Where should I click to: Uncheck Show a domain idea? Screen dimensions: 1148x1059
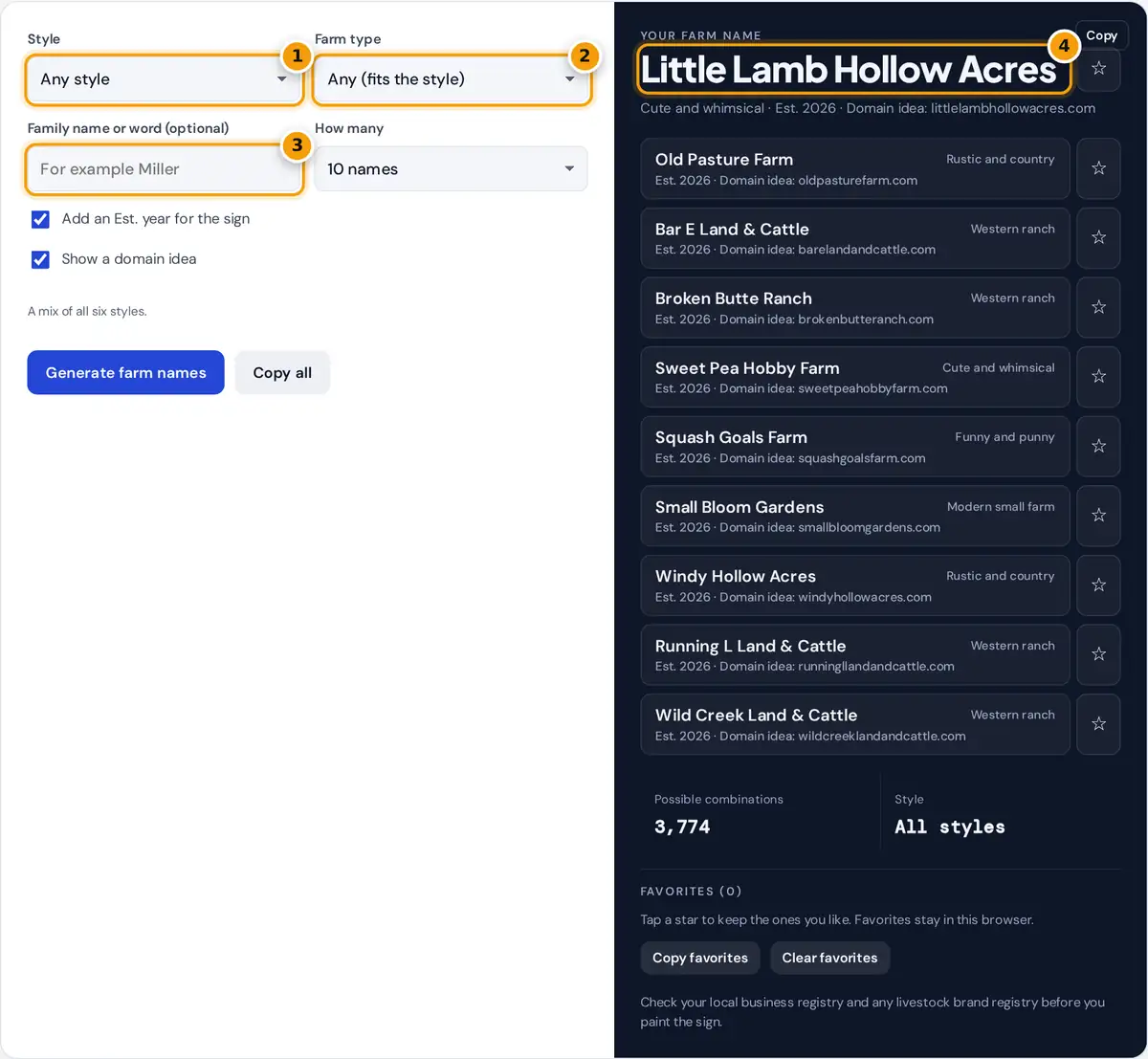(40, 259)
